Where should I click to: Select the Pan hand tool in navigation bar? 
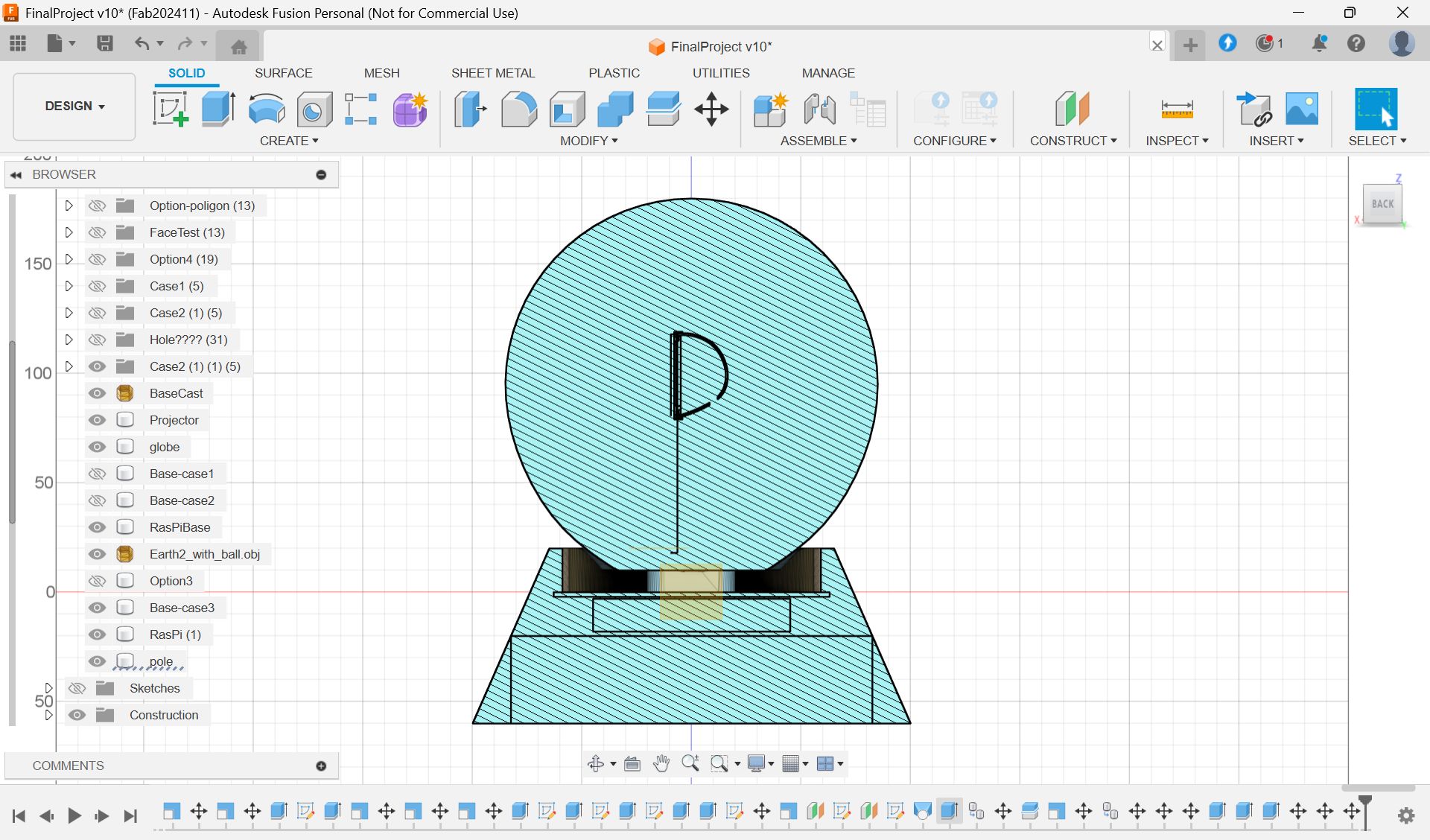tap(661, 763)
